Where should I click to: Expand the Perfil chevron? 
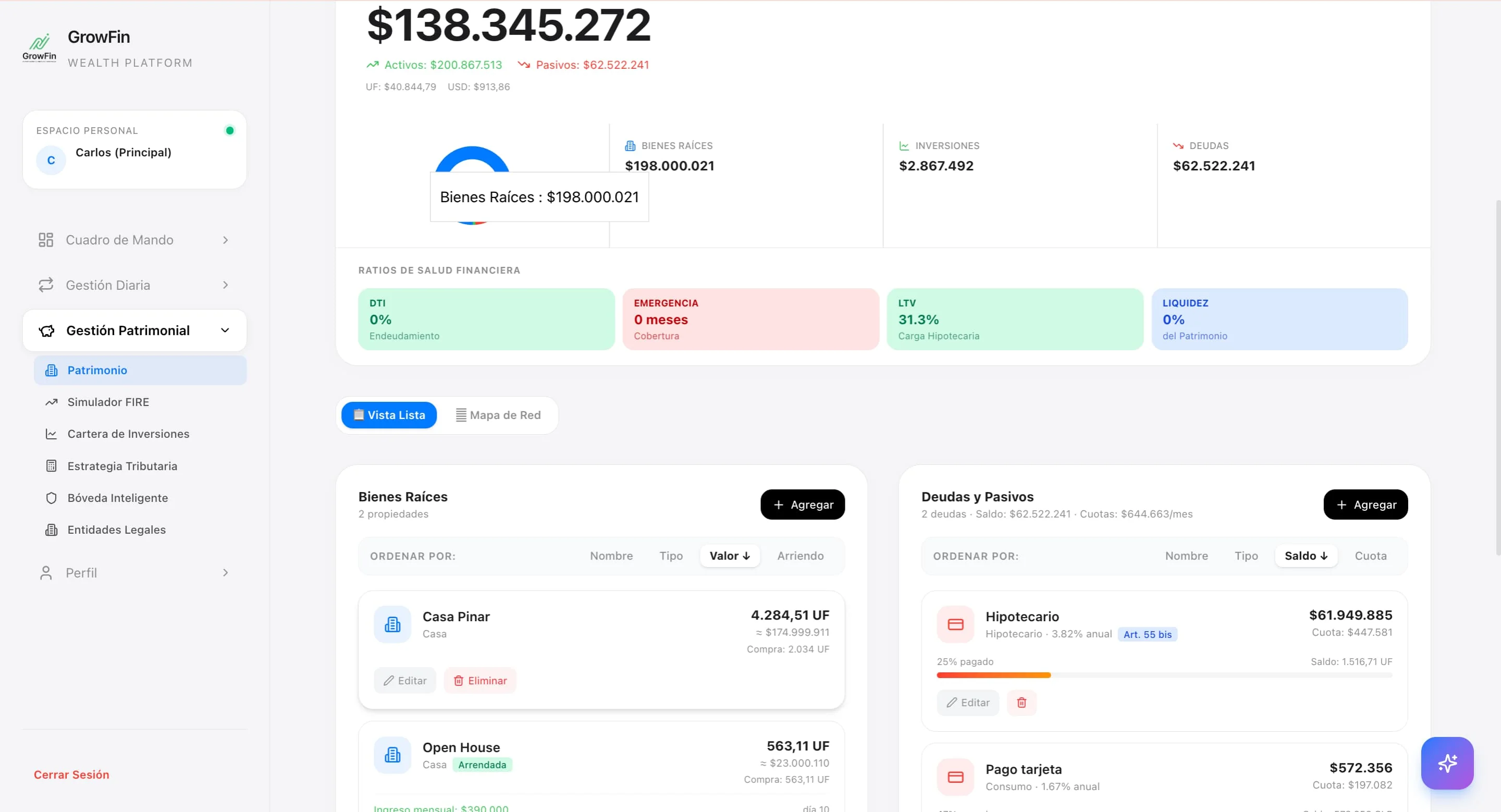[x=225, y=573]
